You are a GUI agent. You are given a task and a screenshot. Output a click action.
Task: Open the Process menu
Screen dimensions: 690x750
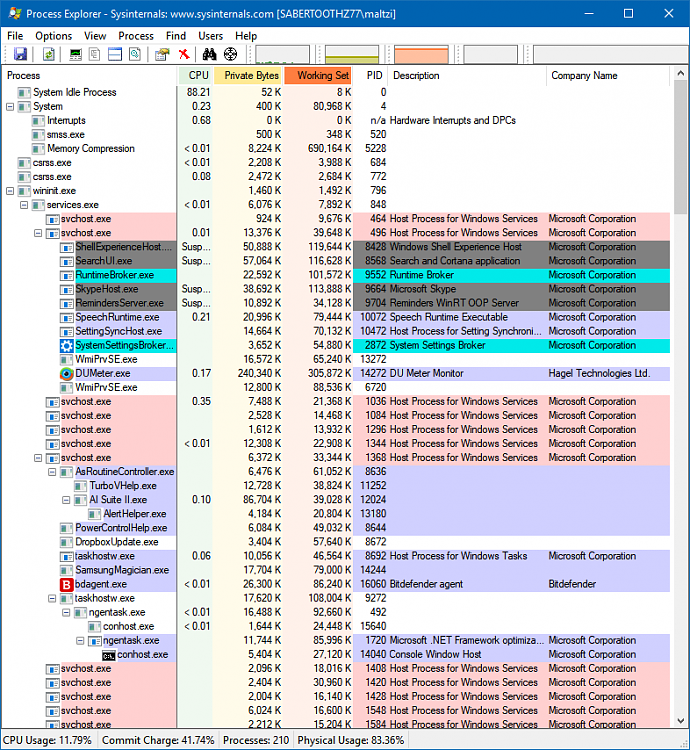(136, 36)
